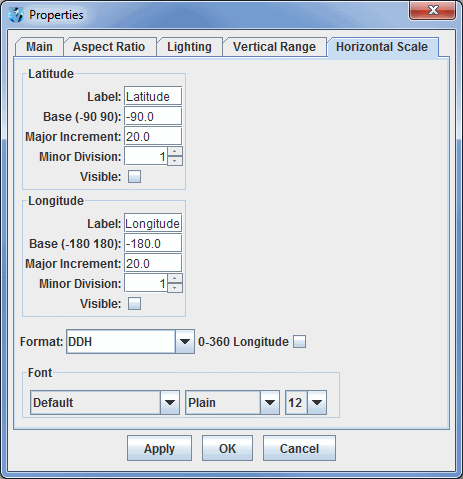Image resolution: width=463 pixels, height=479 pixels.
Task: Enable the Latitude Visible checkbox
Action: [x=135, y=177]
